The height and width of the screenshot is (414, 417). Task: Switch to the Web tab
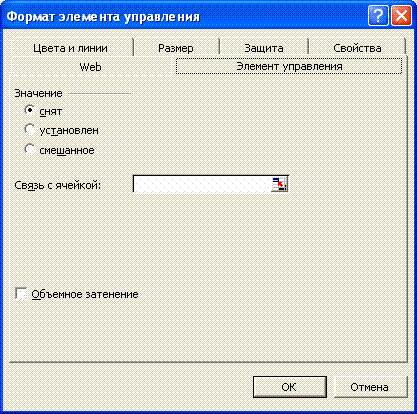coord(90,67)
